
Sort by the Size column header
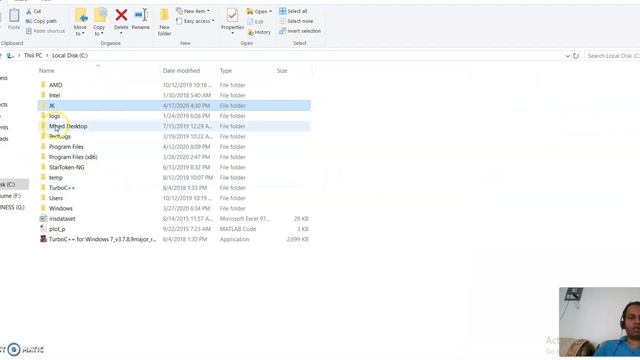click(282, 71)
